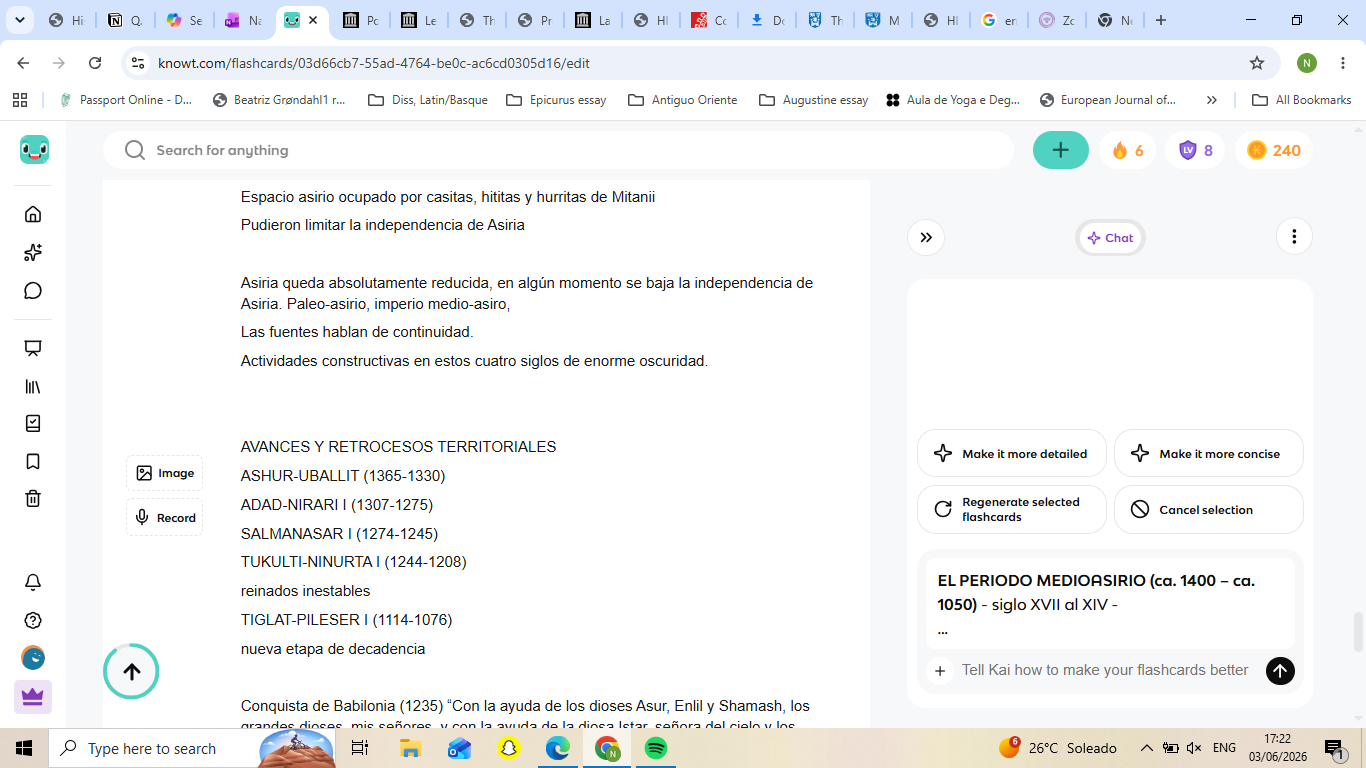The height and width of the screenshot is (768, 1366).
Task: Open the browser profile avatar N
Action: pyautogui.click(x=1306, y=63)
